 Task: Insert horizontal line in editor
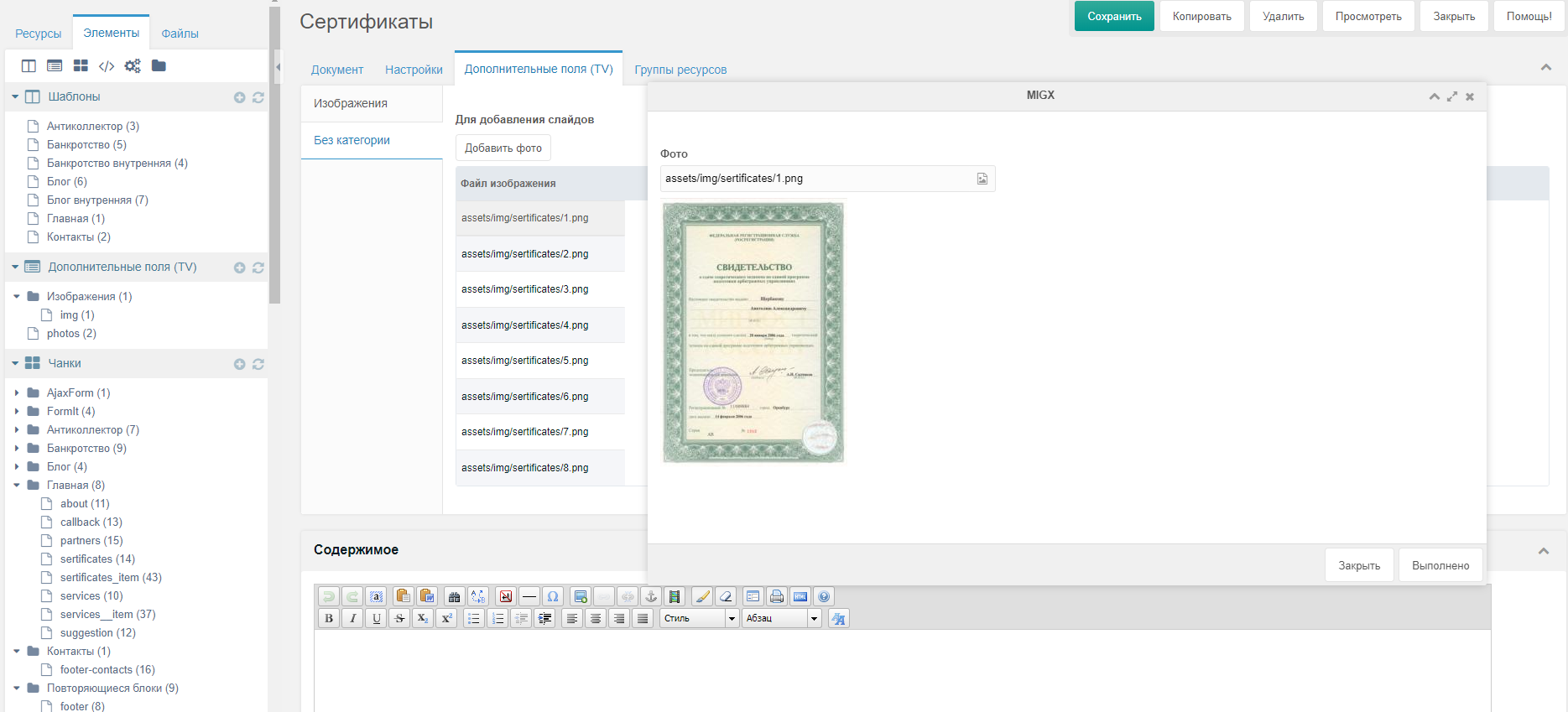[529, 596]
